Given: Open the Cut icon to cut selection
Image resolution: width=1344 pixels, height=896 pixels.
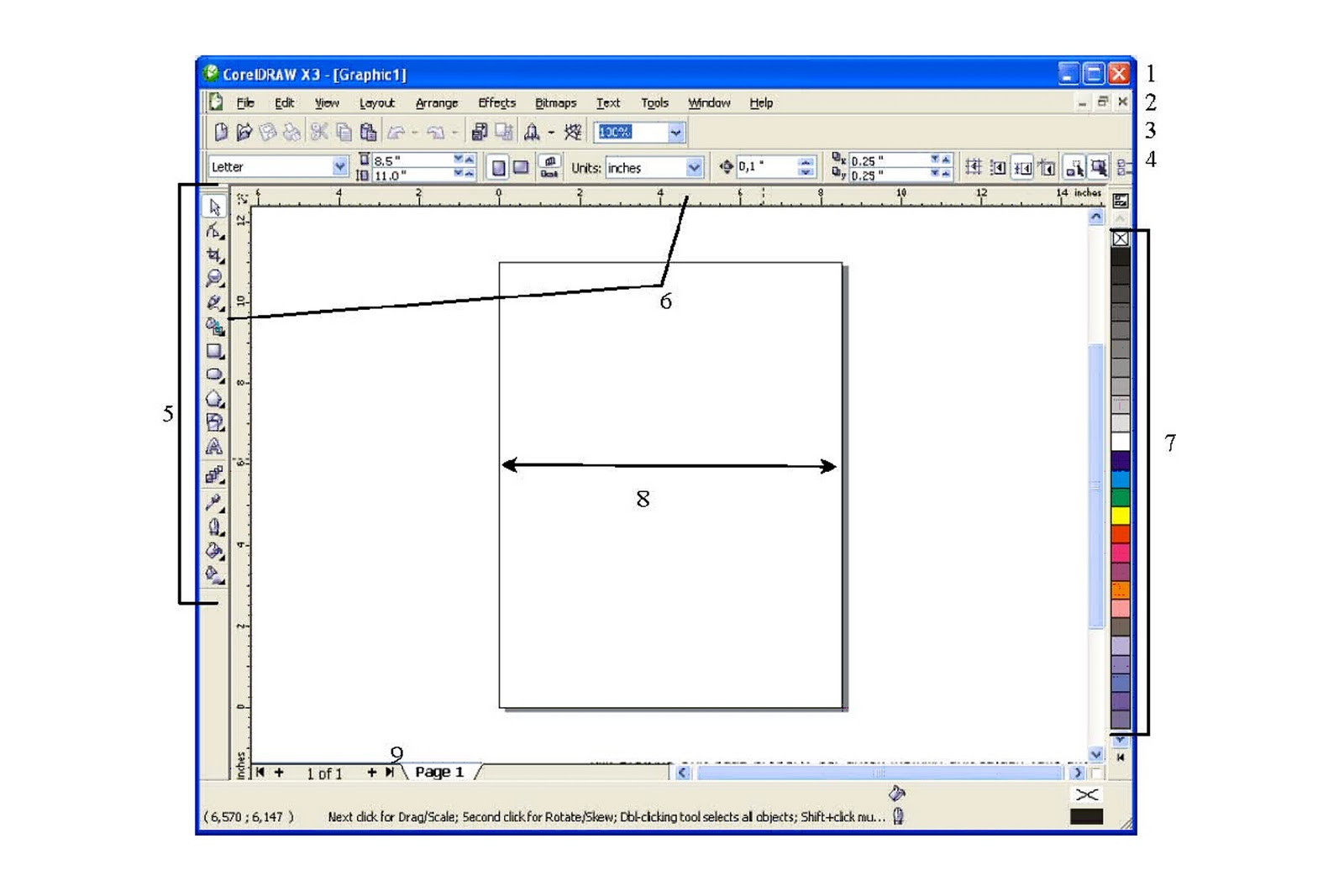Looking at the screenshot, I should click(x=317, y=132).
